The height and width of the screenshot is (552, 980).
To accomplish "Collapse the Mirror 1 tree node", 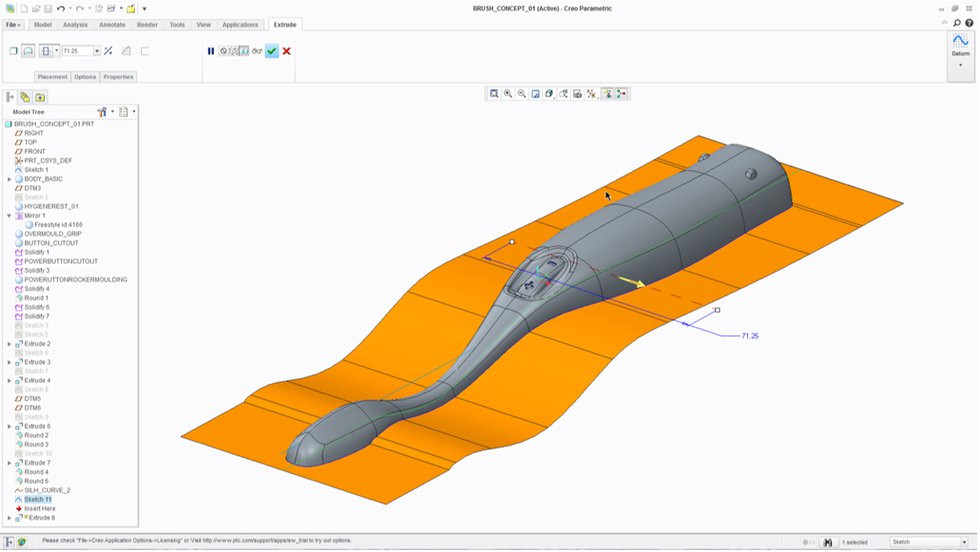I will 9,216.
